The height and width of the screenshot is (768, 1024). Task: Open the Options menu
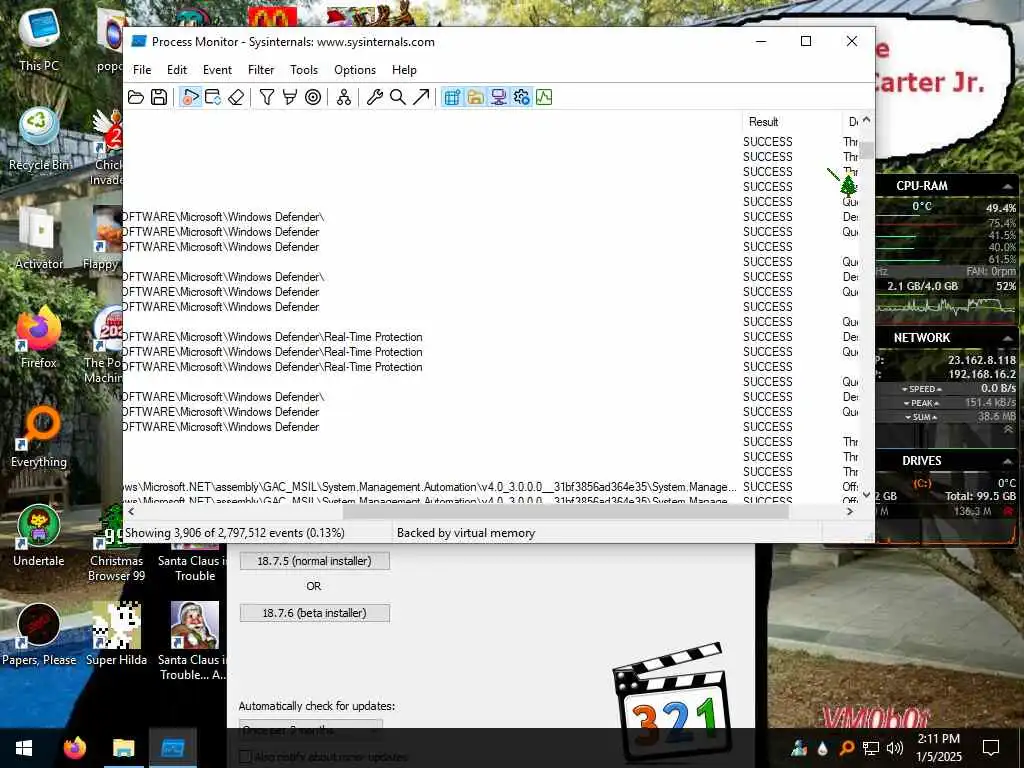355,70
